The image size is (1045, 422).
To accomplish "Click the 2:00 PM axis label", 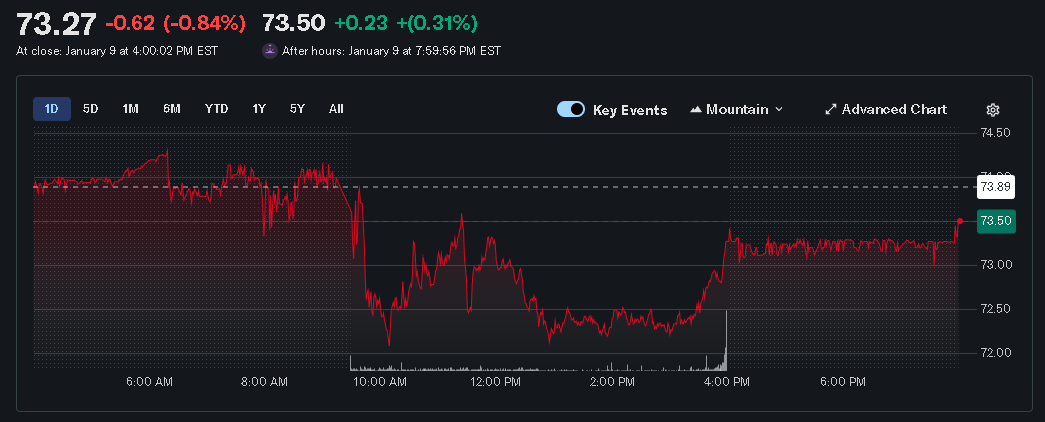I will [x=612, y=382].
